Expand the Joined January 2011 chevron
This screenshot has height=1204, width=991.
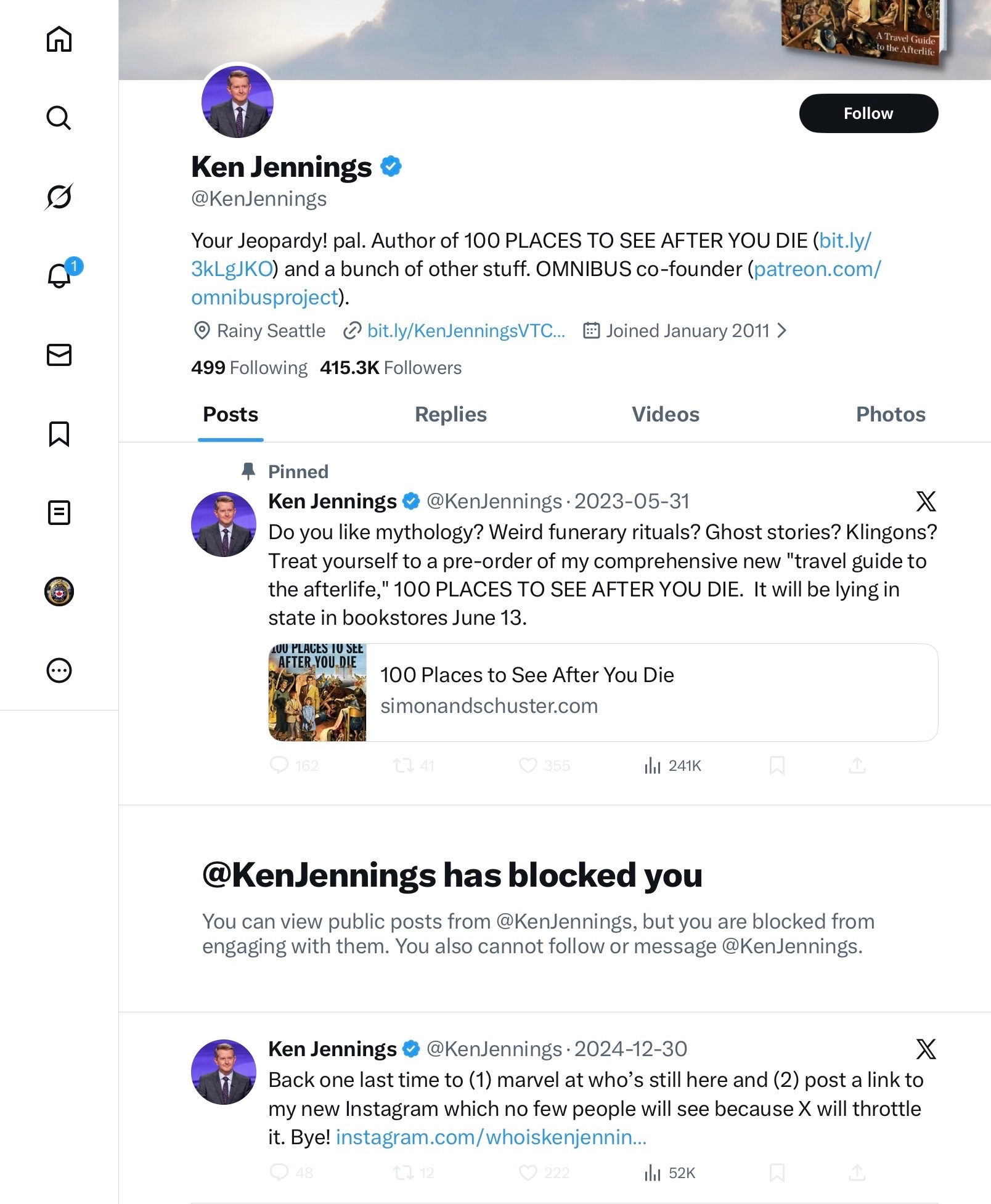[782, 331]
